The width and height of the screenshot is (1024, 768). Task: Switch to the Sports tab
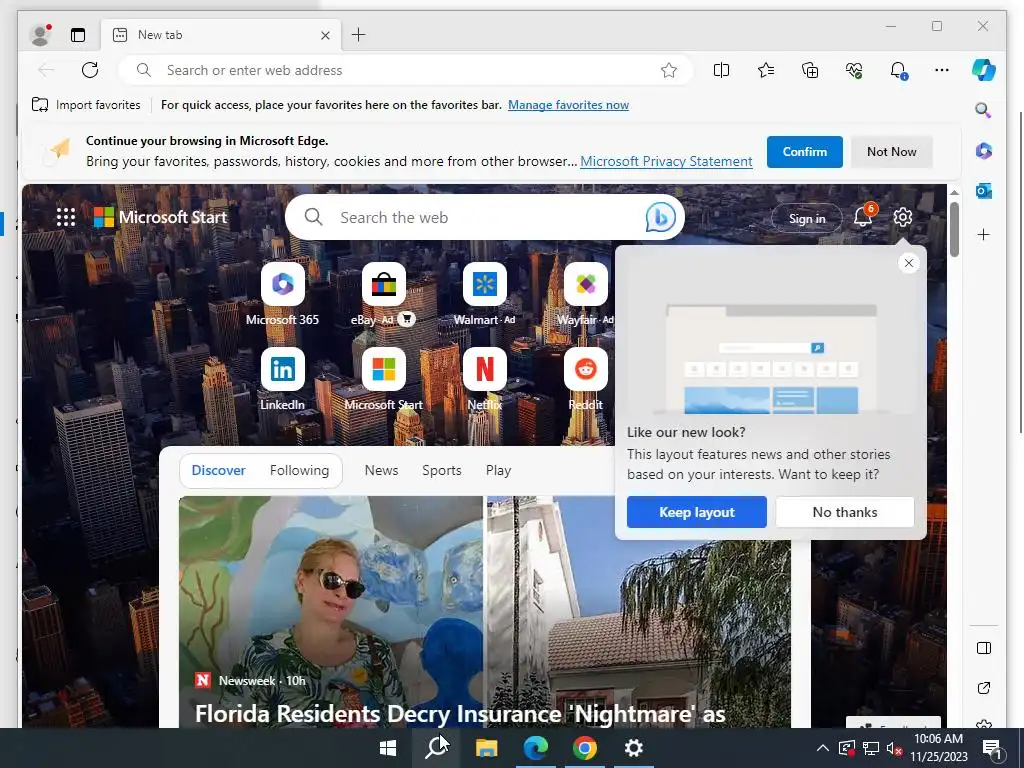[x=441, y=470]
